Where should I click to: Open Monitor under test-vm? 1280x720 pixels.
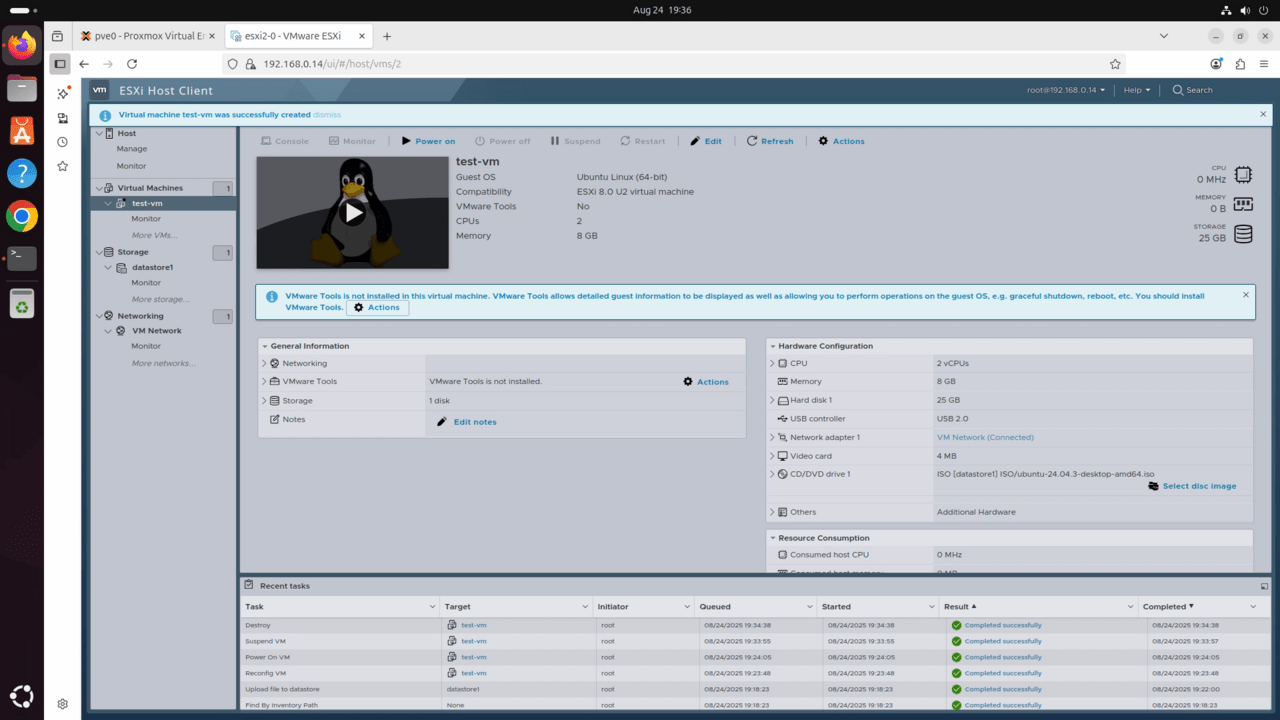click(x=146, y=219)
